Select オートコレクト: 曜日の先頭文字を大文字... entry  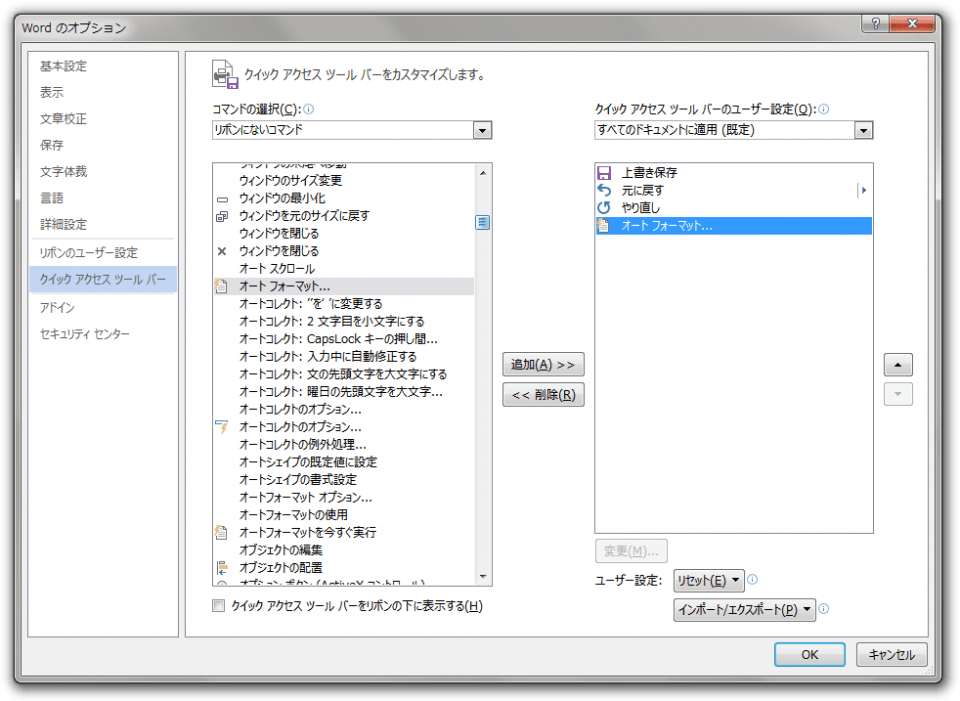coord(343,392)
